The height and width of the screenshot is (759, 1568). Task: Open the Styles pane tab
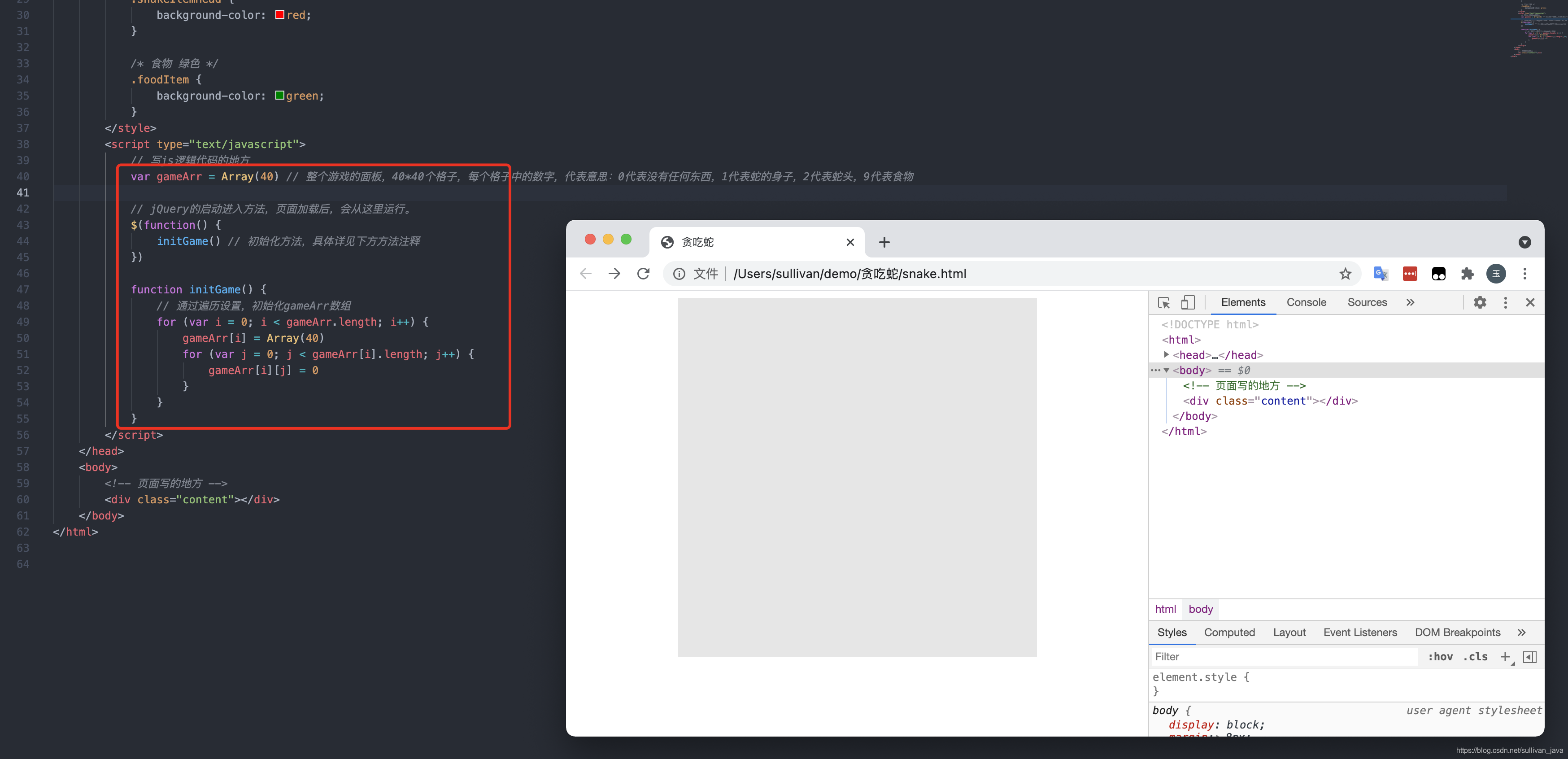(1172, 632)
